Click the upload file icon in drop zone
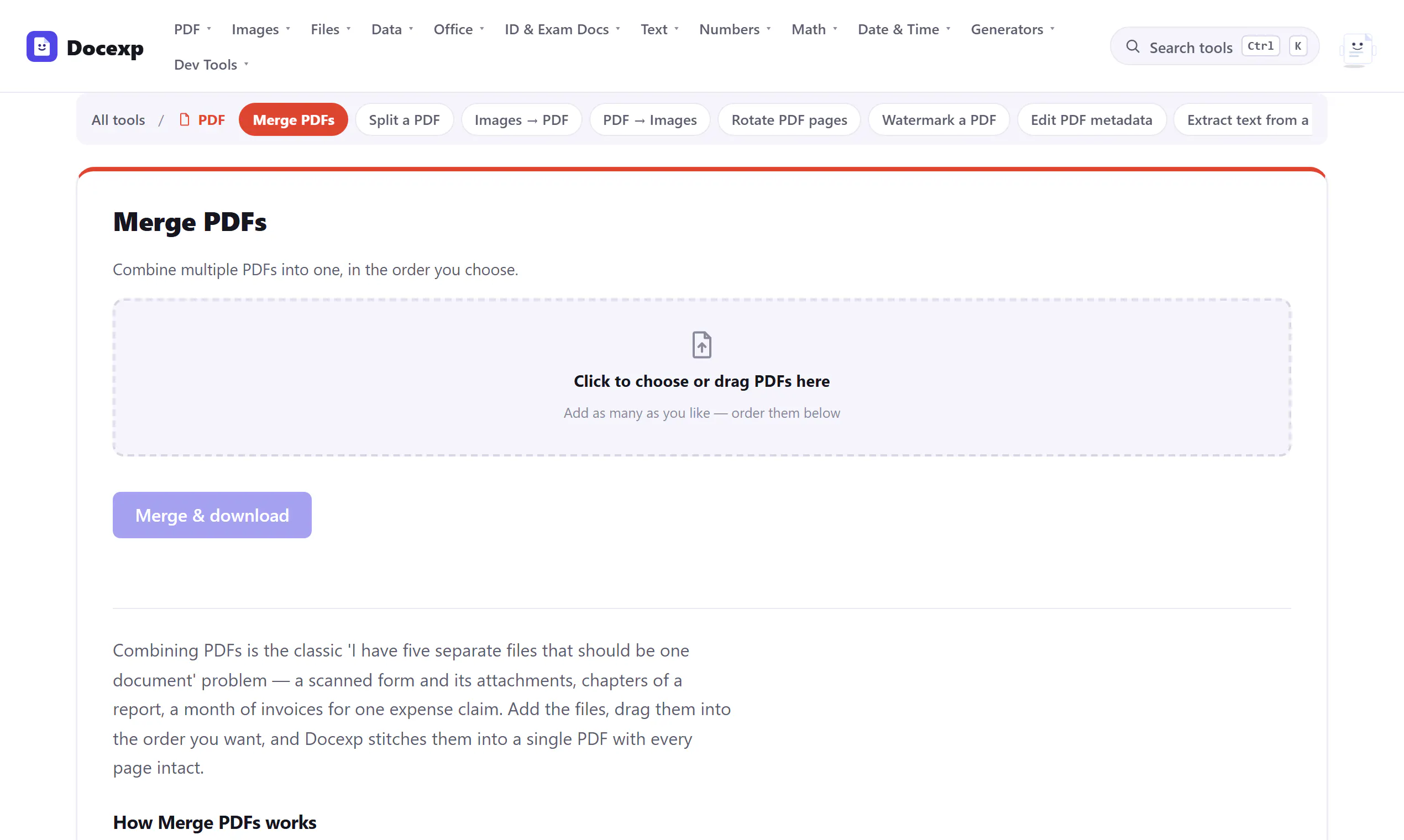 [x=701, y=345]
